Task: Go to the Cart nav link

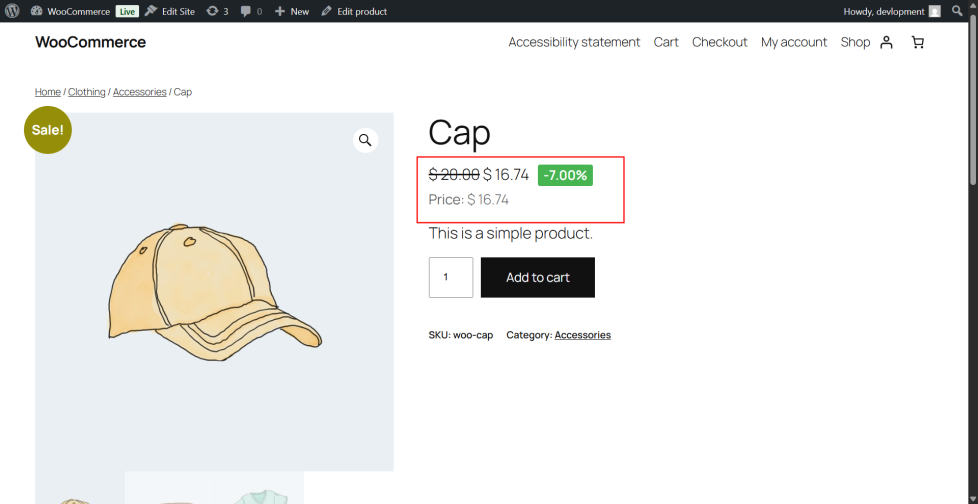Action: click(666, 42)
